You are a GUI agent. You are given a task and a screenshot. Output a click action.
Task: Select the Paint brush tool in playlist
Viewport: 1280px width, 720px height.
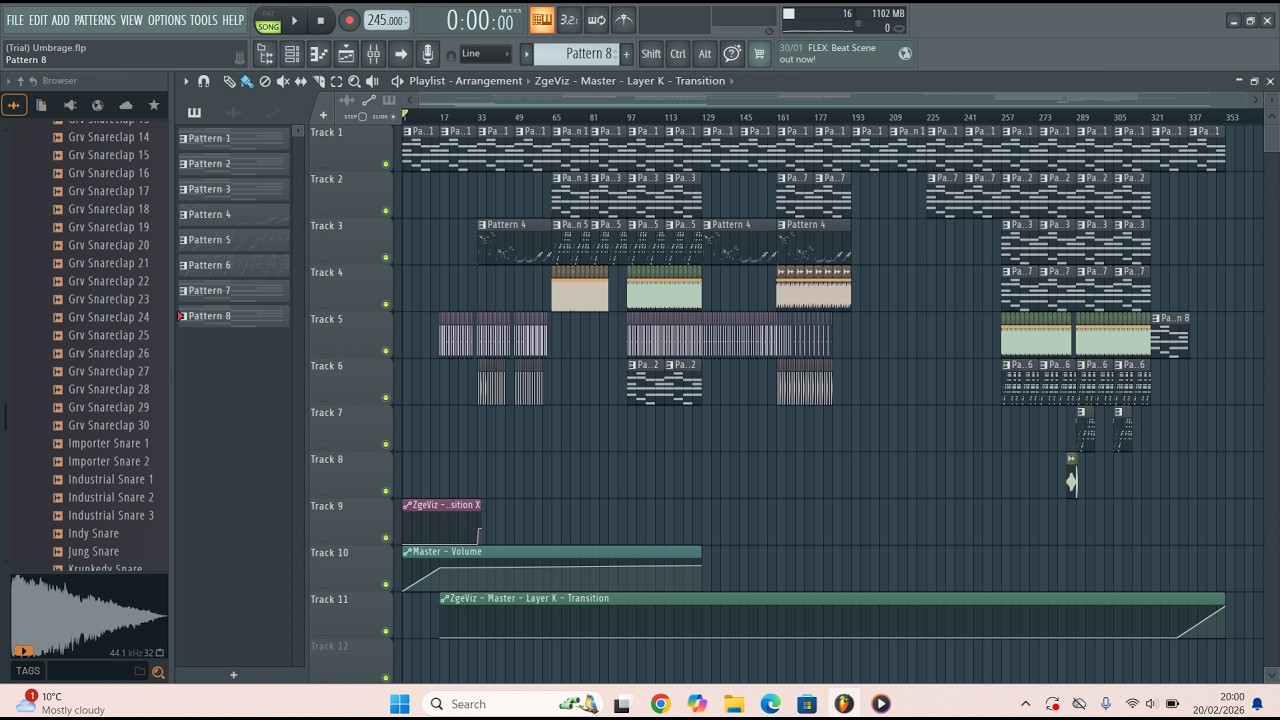pyautogui.click(x=247, y=81)
